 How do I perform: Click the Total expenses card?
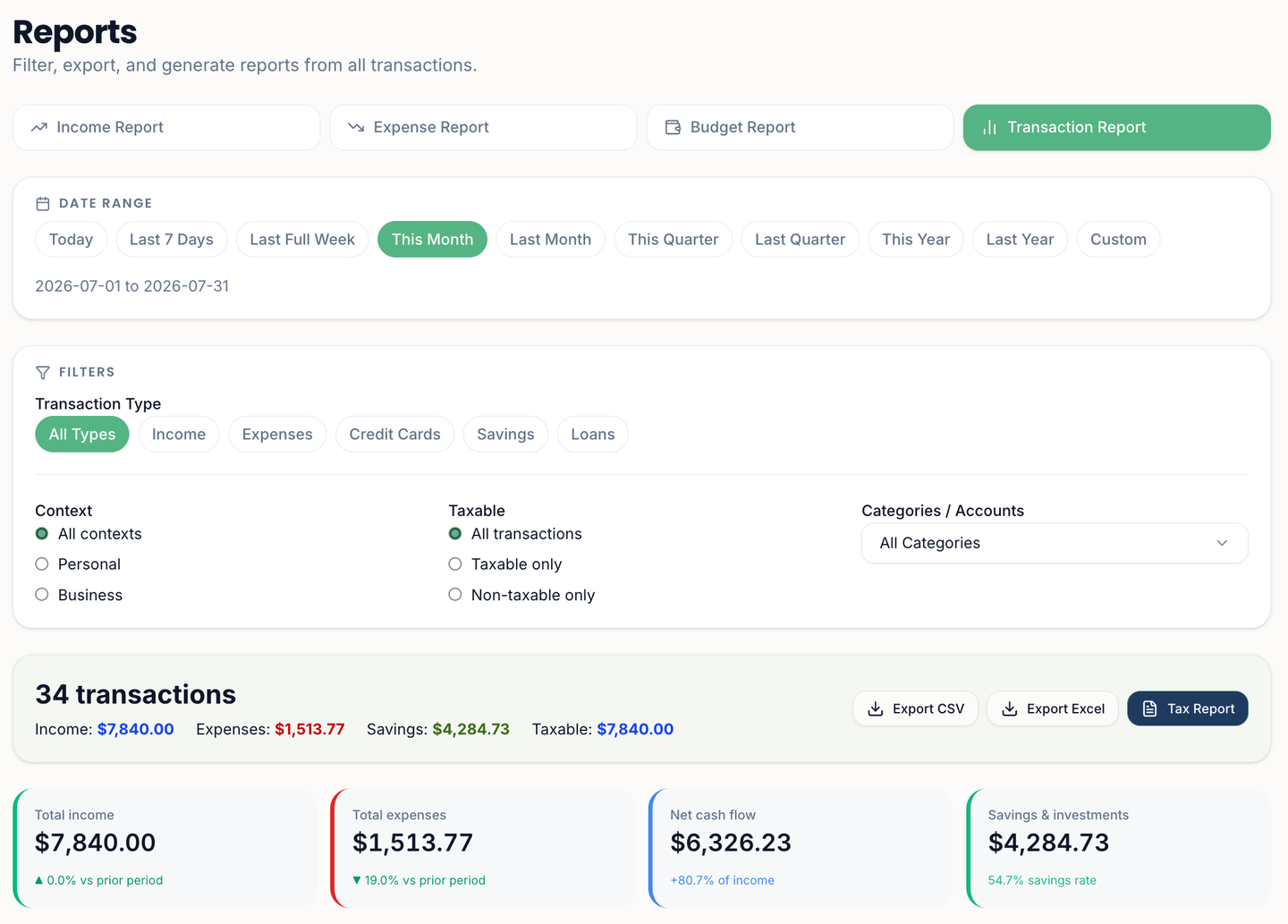pyautogui.click(x=483, y=848)
